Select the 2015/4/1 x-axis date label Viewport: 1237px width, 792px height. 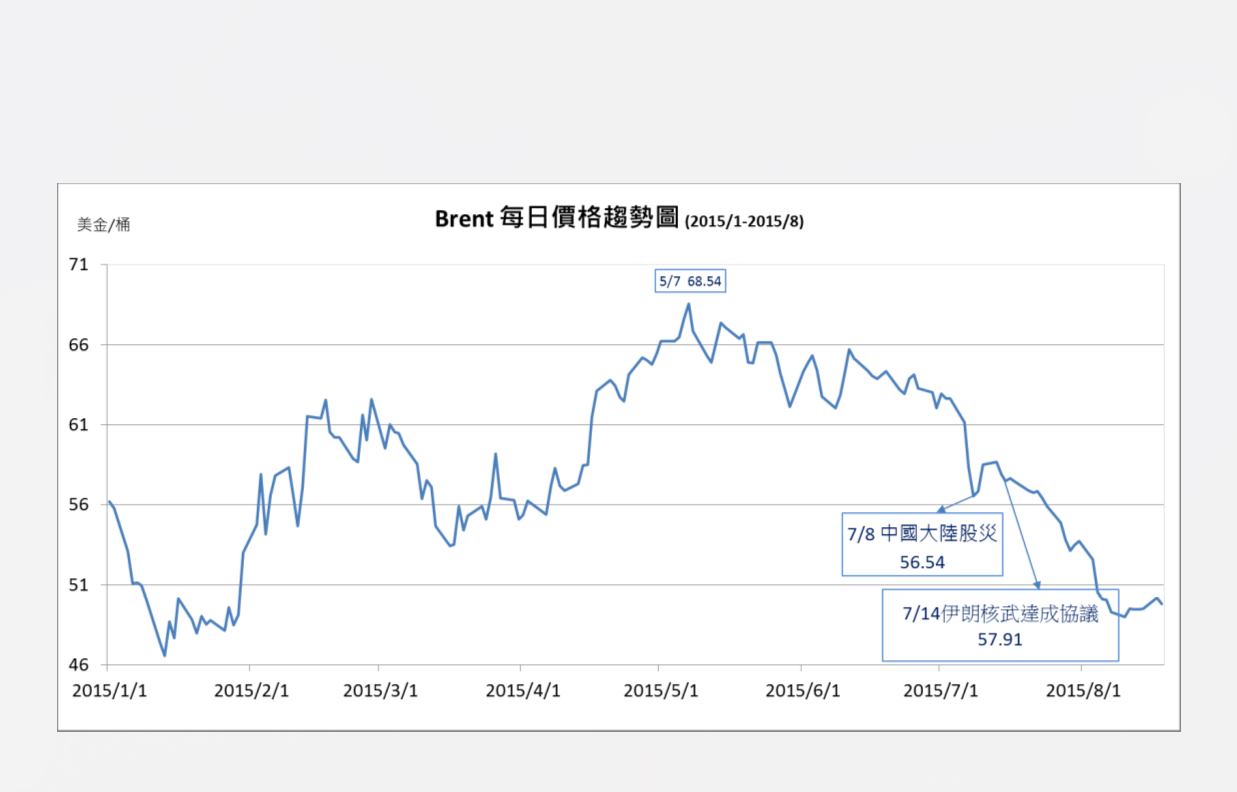(x=523, y=691)
